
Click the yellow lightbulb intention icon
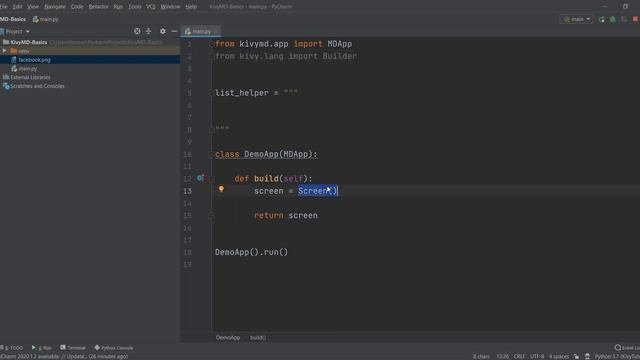[x=221, y=189]
